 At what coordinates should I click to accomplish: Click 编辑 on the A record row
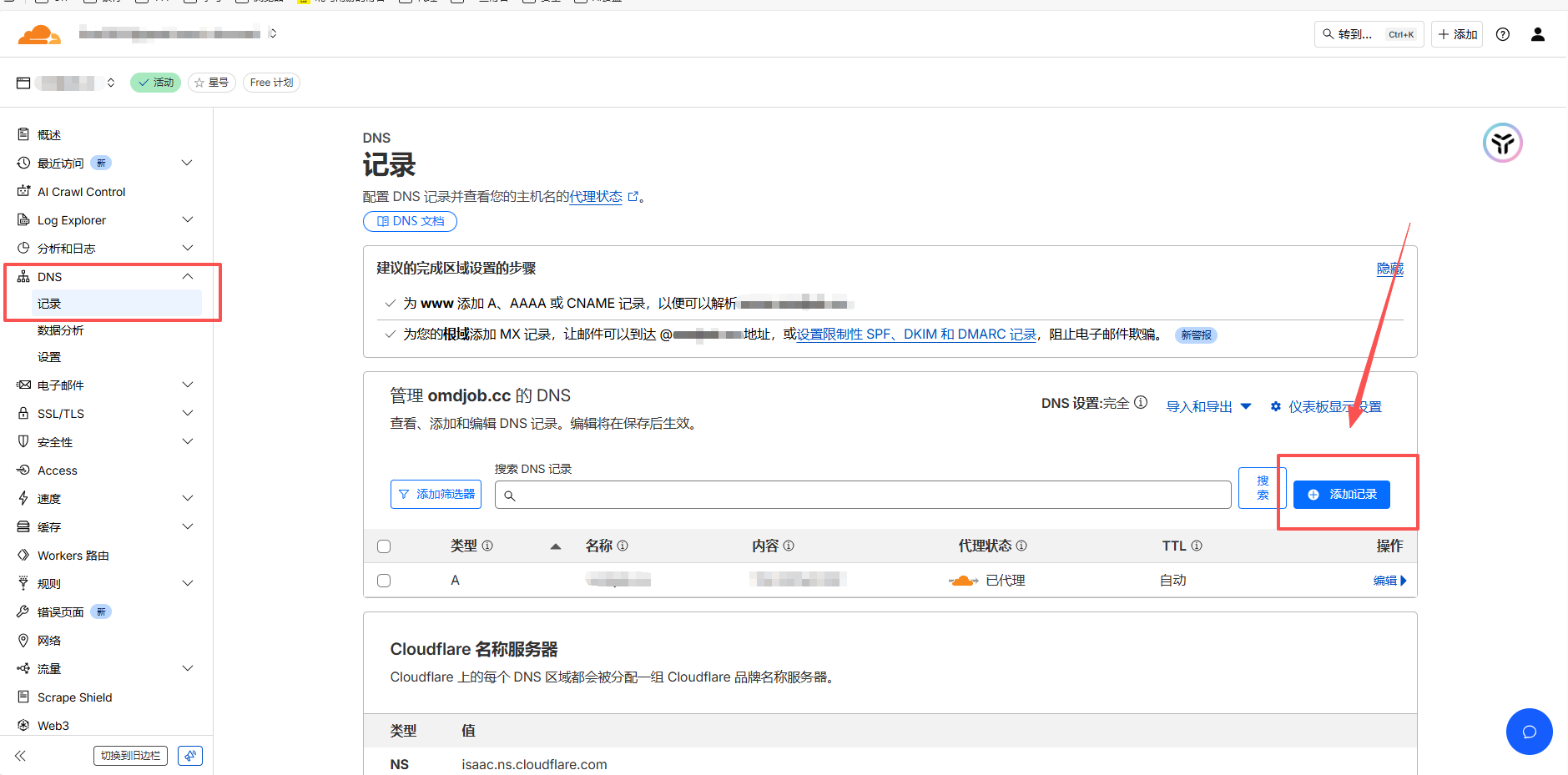pos(1390,581)
